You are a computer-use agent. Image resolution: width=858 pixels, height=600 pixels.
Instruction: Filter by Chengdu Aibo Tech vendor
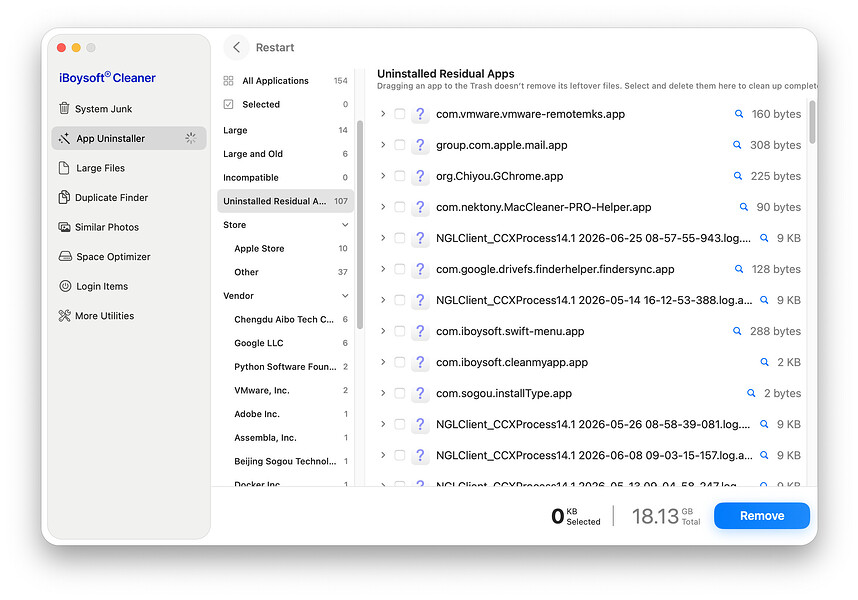click(285, 319)
